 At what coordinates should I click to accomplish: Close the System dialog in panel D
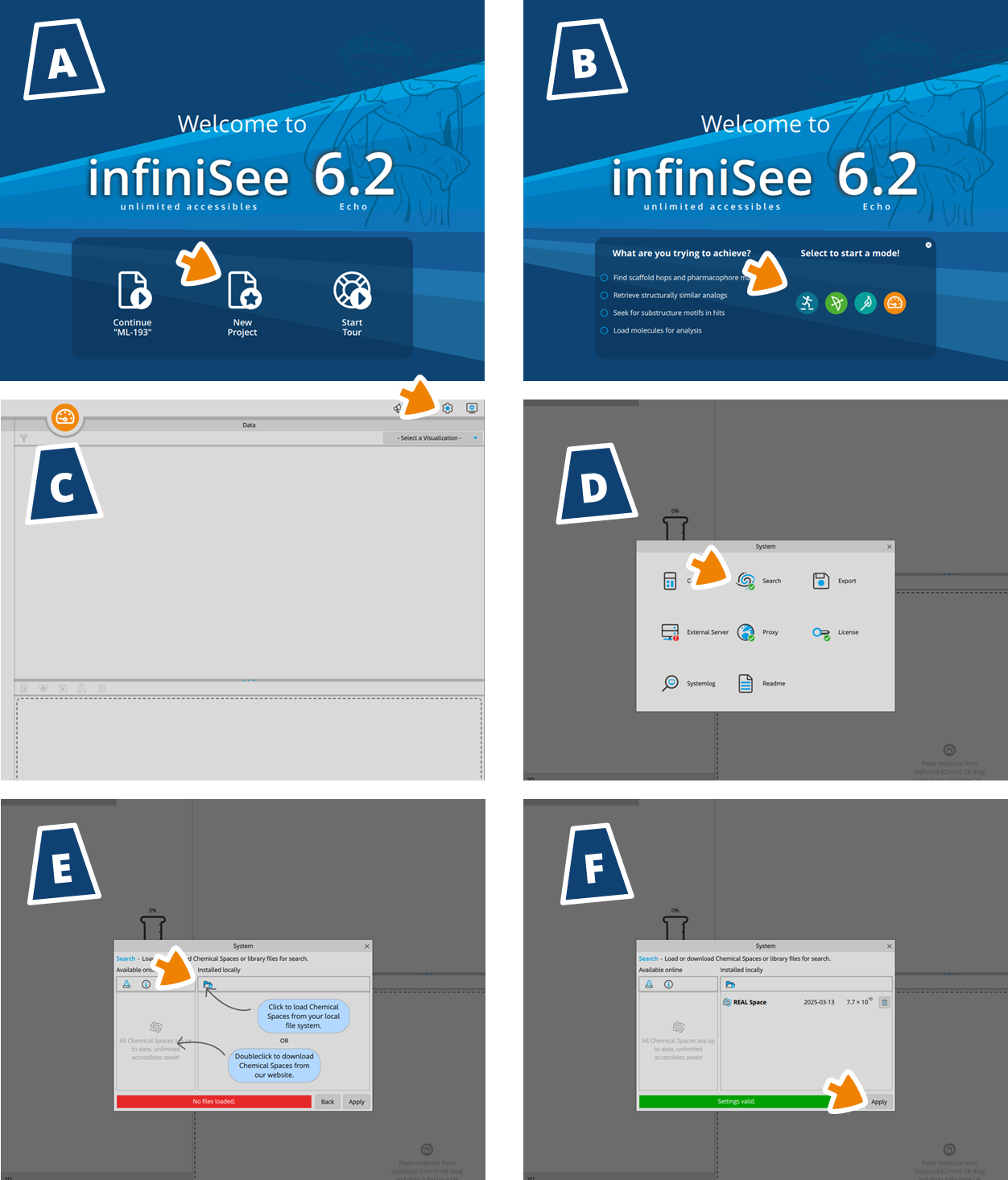tap(890, 547)
